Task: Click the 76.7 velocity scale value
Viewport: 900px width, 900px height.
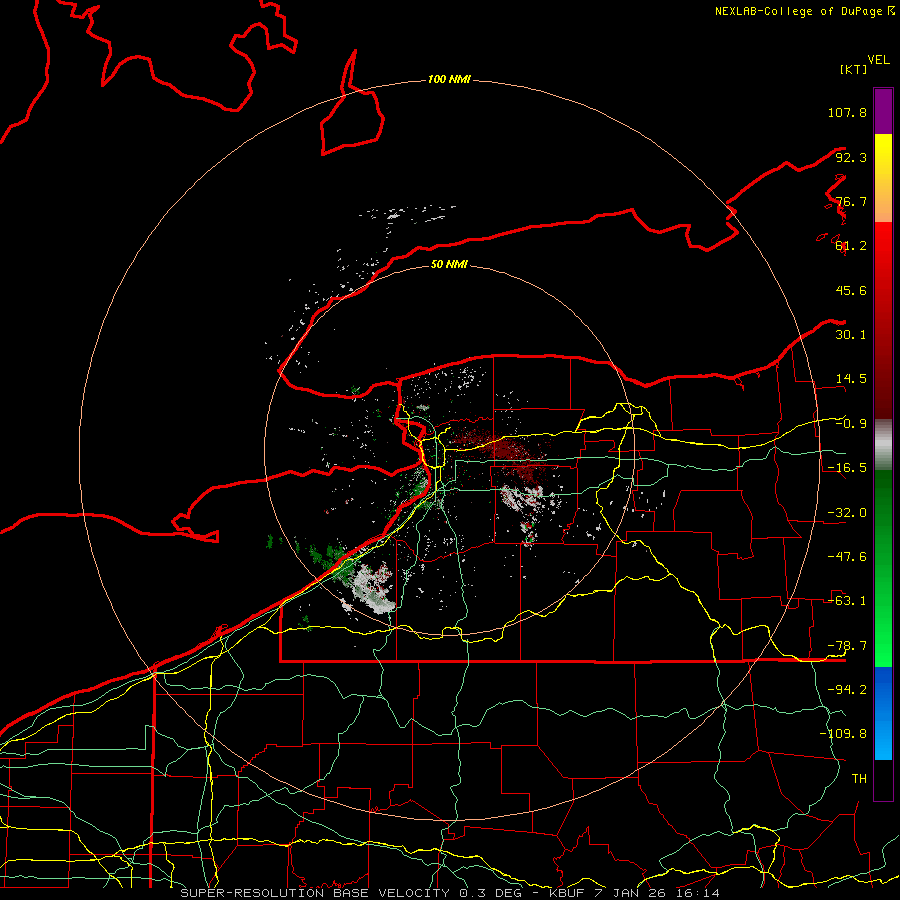Action: (x=851, y=201)
